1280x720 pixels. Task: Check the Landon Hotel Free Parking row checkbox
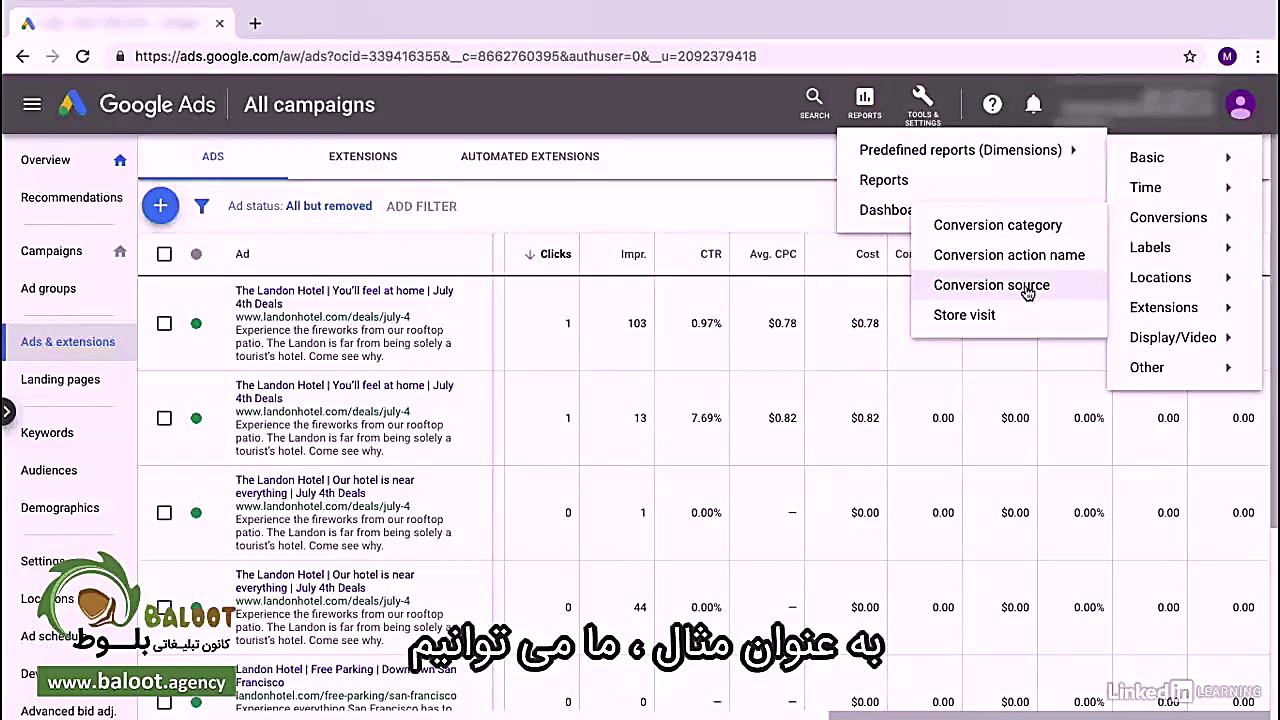pyautogui.click(x=164, y=701)
